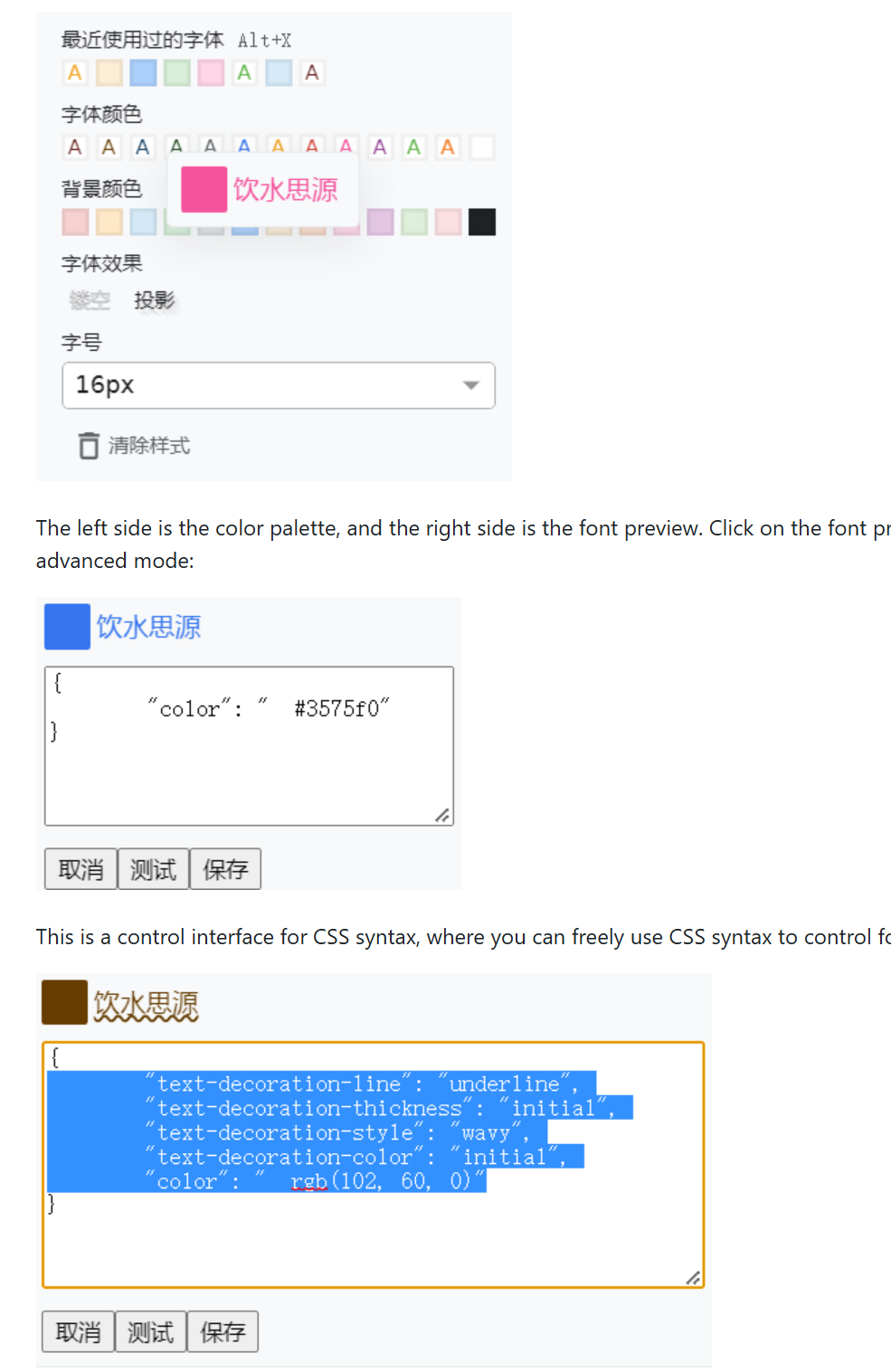The height and width of the screenshot is (1372, 891).
Task: Pick the purple A font color
Action: point(380,147)
